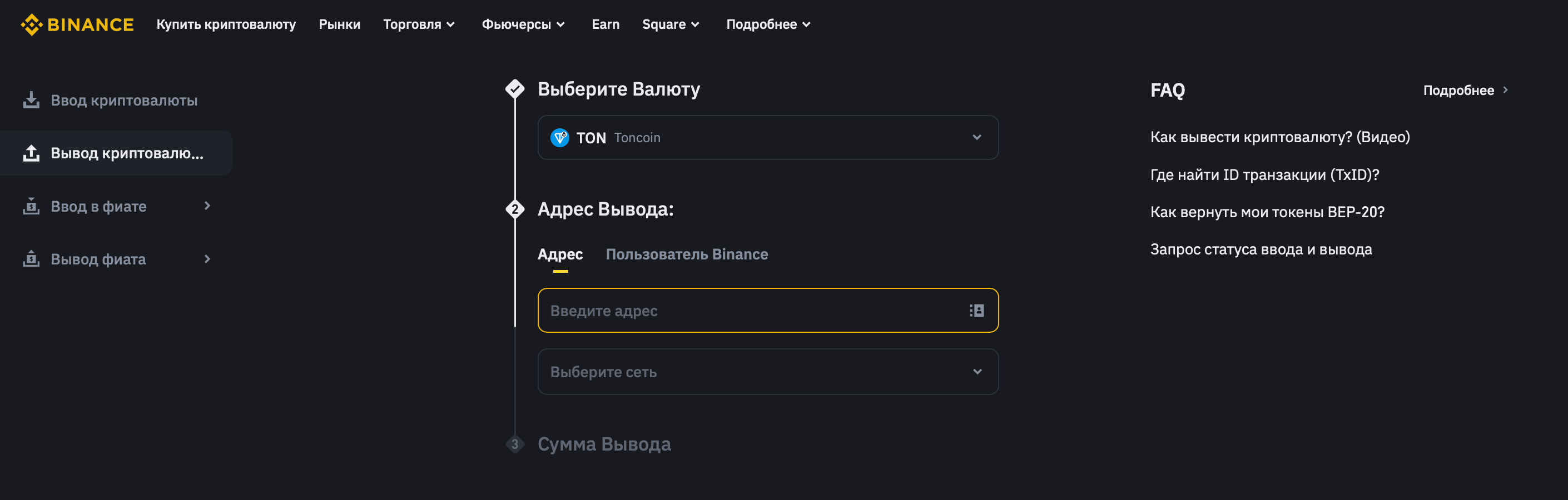The image size is (1568, 500).
Task: Click the Binance logo
Action: (x=77, y=24)
